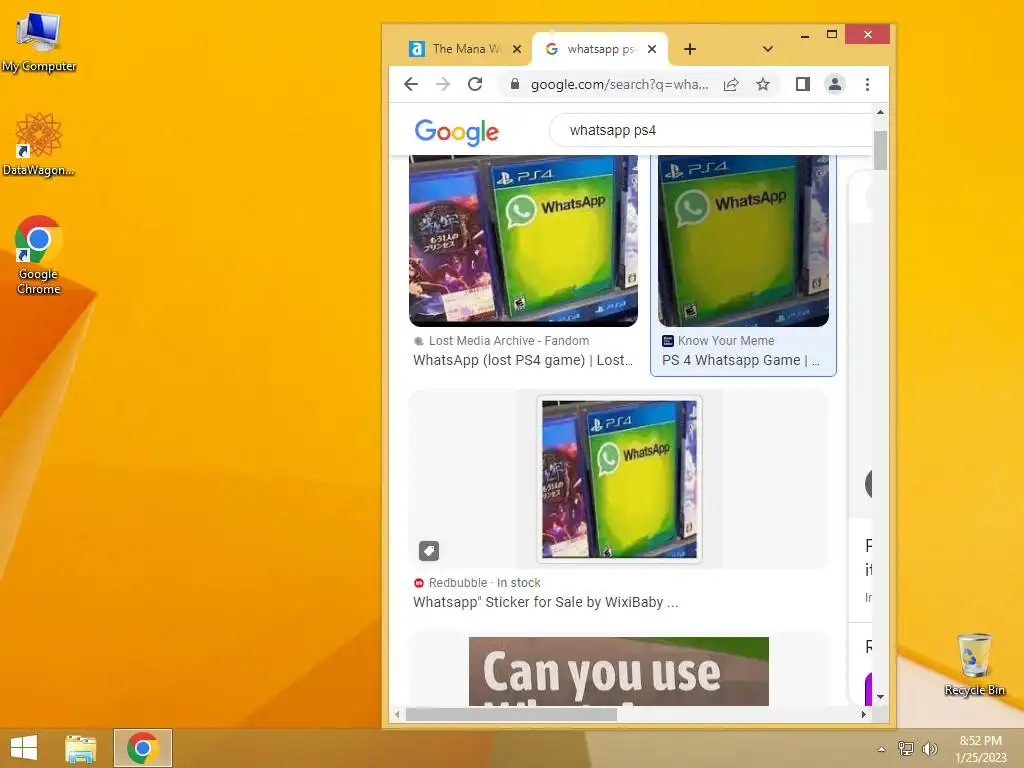Click the Google logo
Image resolution: width=1024 pixels, height=768 pixels.
456,132
